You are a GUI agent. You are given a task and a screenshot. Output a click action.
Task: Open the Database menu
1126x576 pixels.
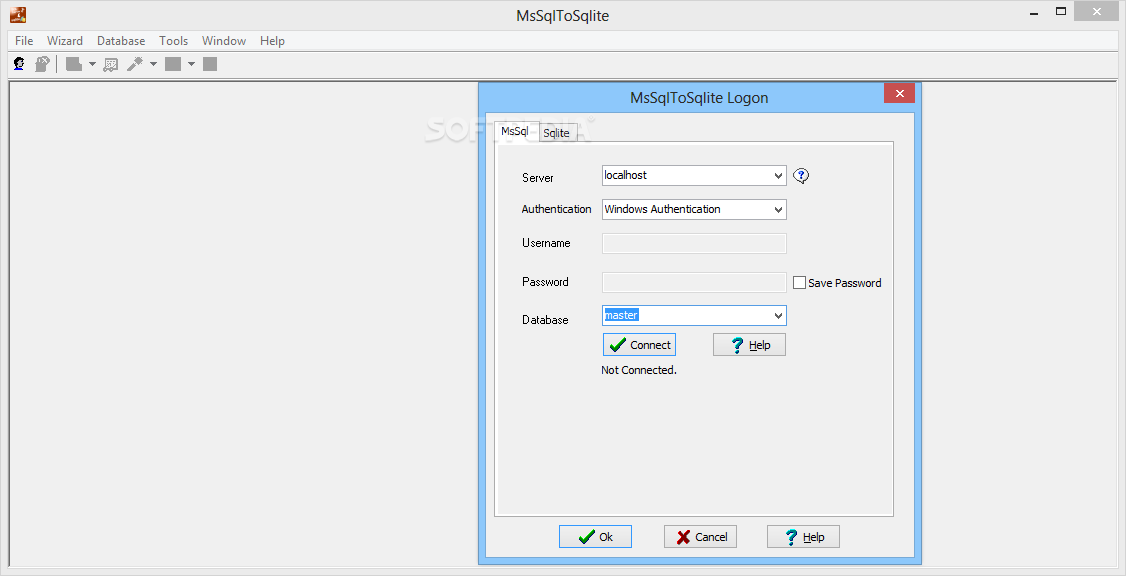(x=121, y=41)
